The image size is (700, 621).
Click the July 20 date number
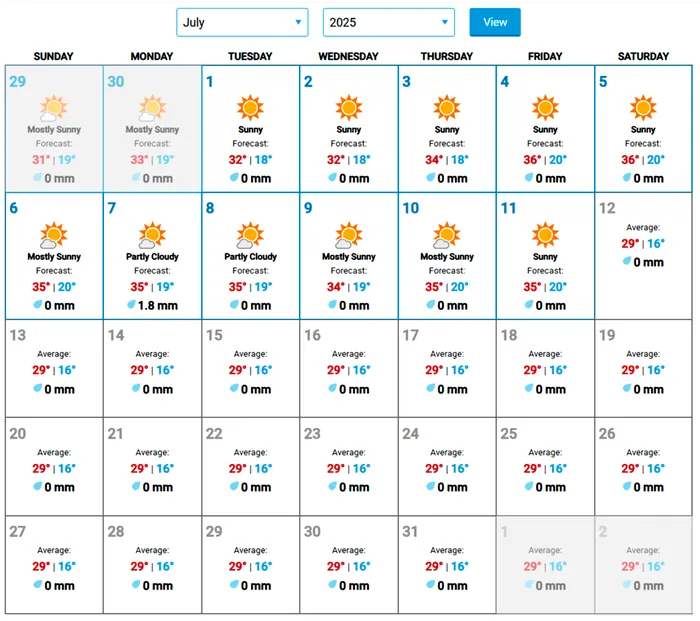tap(18, 434)
